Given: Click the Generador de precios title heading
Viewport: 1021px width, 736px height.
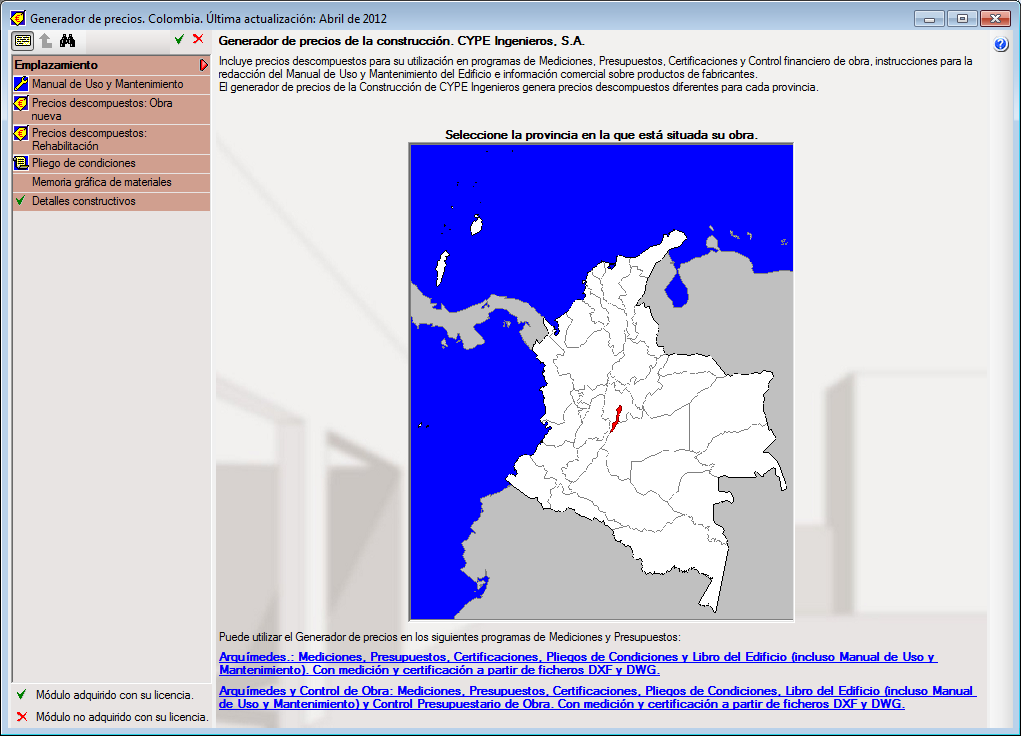Looking at the screenshot, I should coord(401,40).
